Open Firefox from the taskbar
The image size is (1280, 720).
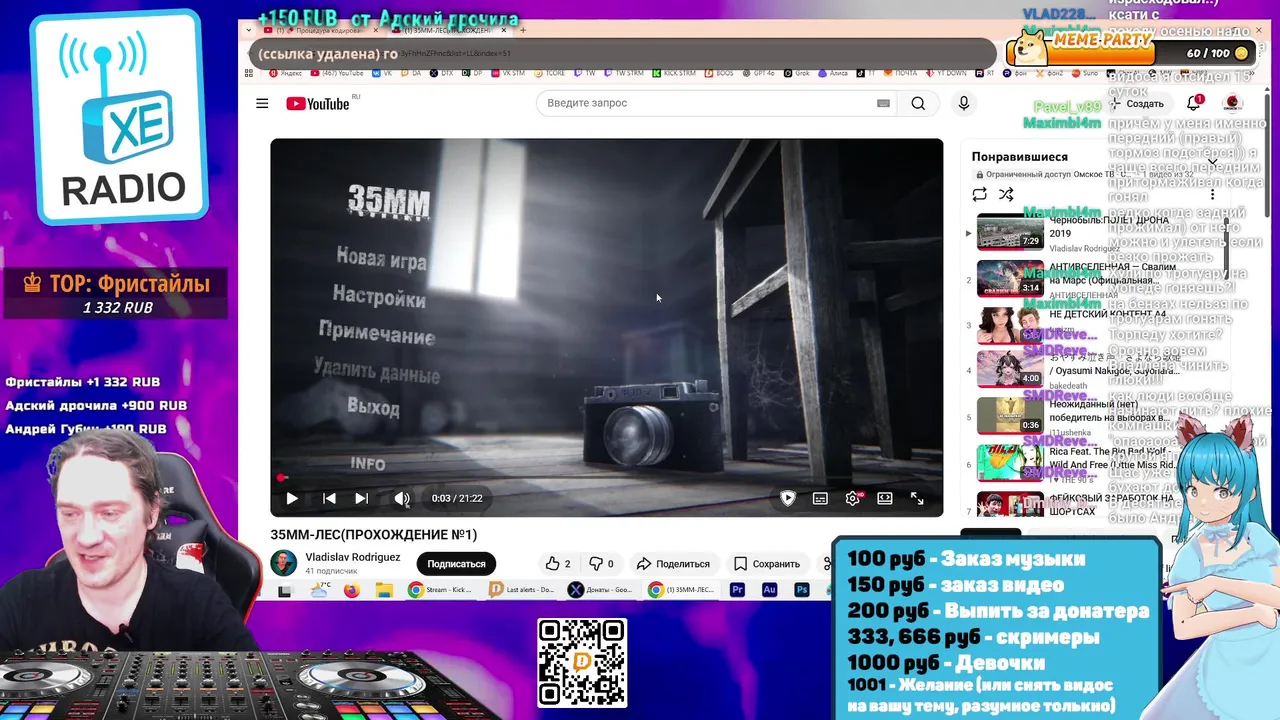coord(351,590)
